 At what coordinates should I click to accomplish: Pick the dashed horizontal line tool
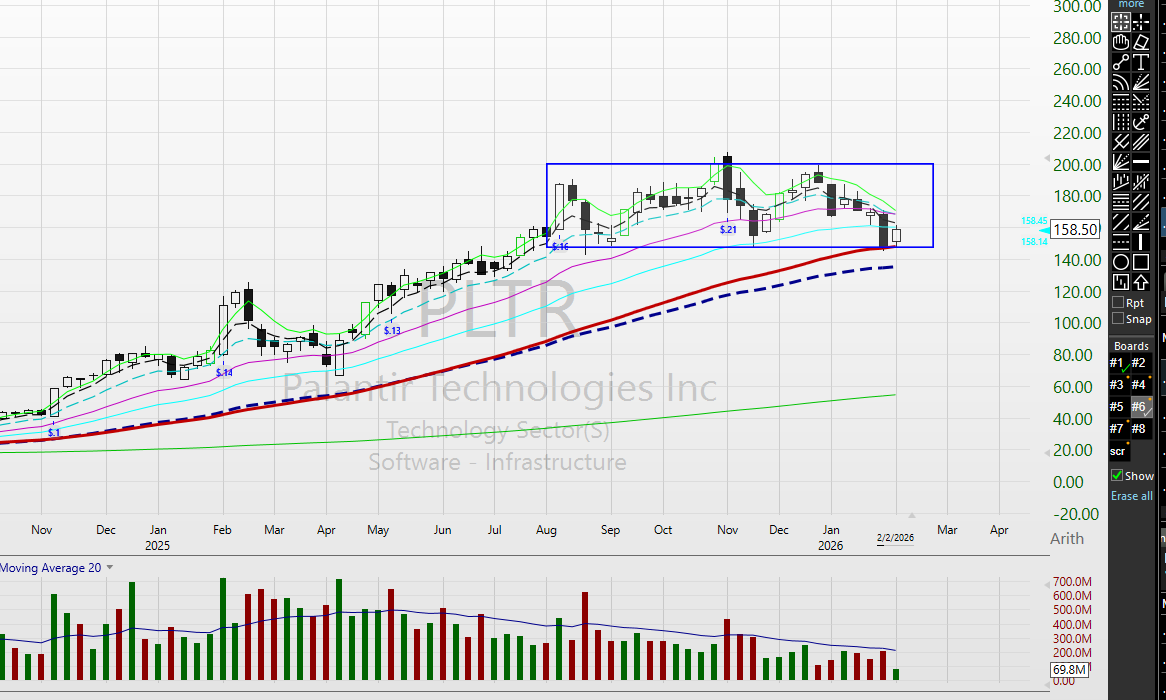pos(1121,242)
